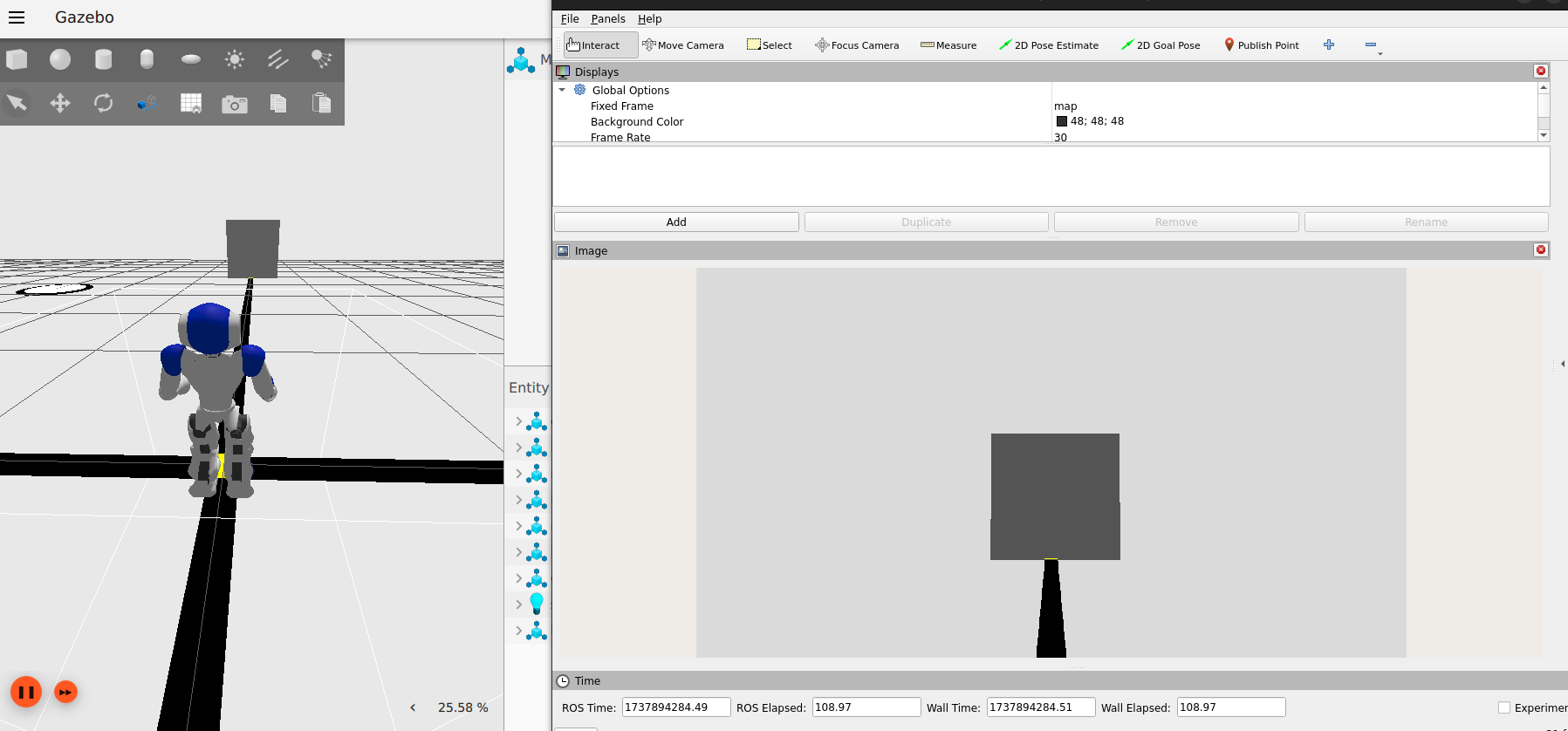The image size is (1568, 731).
Task: Insert a cylinder shape in Gazebo
Action: tap(103, 59)
